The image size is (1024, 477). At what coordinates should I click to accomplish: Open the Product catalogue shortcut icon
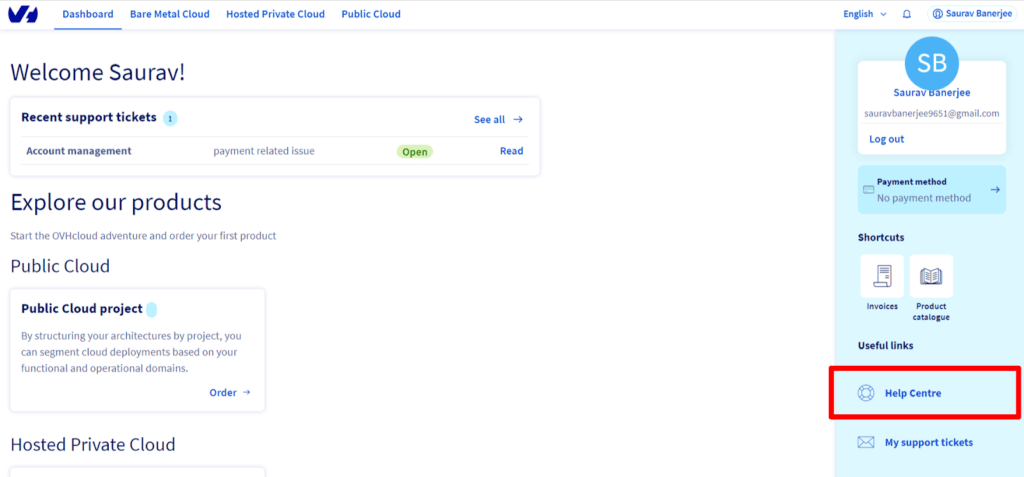(x=931, y=276)
